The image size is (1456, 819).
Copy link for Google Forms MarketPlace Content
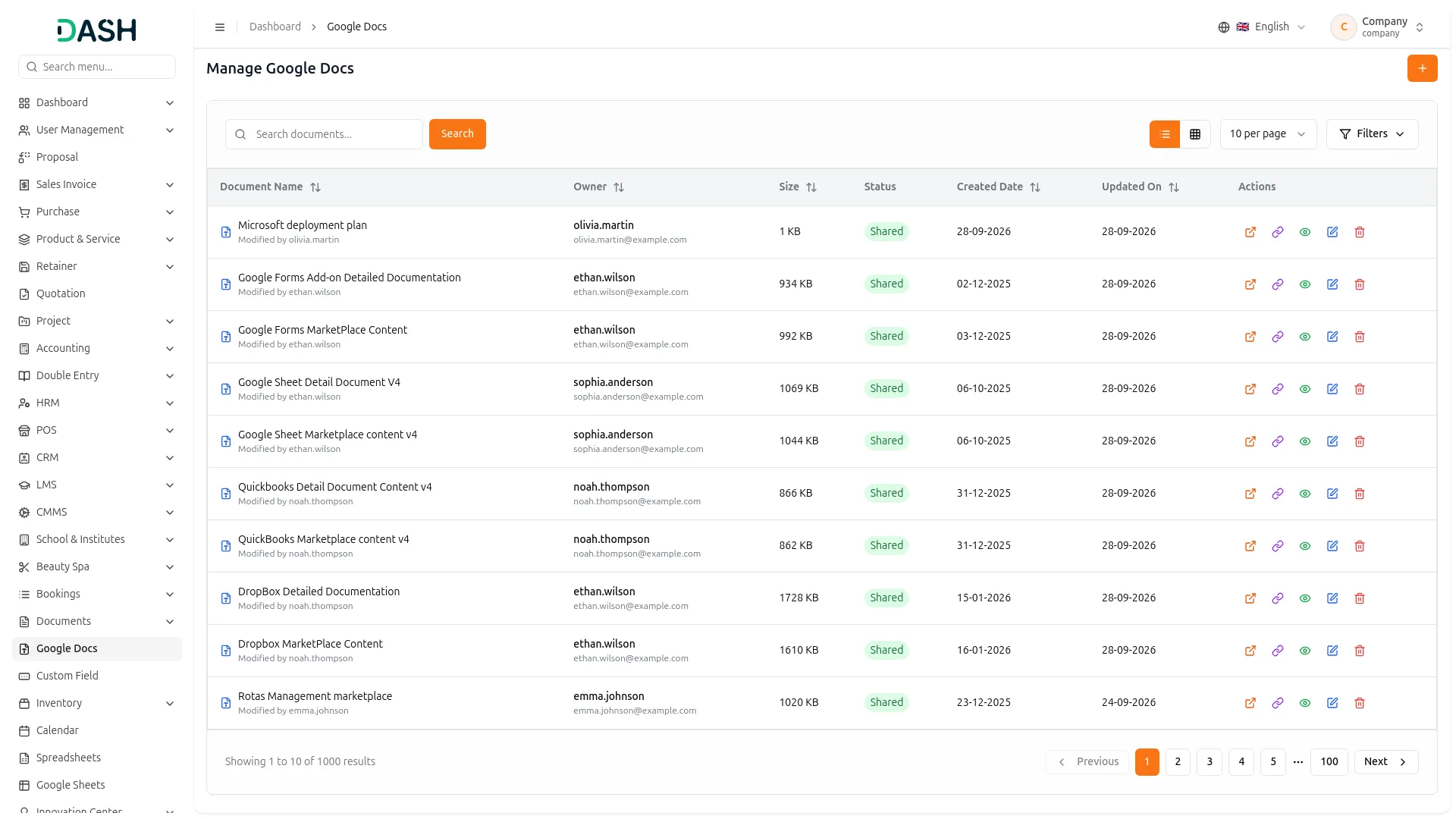(1277, 337)
